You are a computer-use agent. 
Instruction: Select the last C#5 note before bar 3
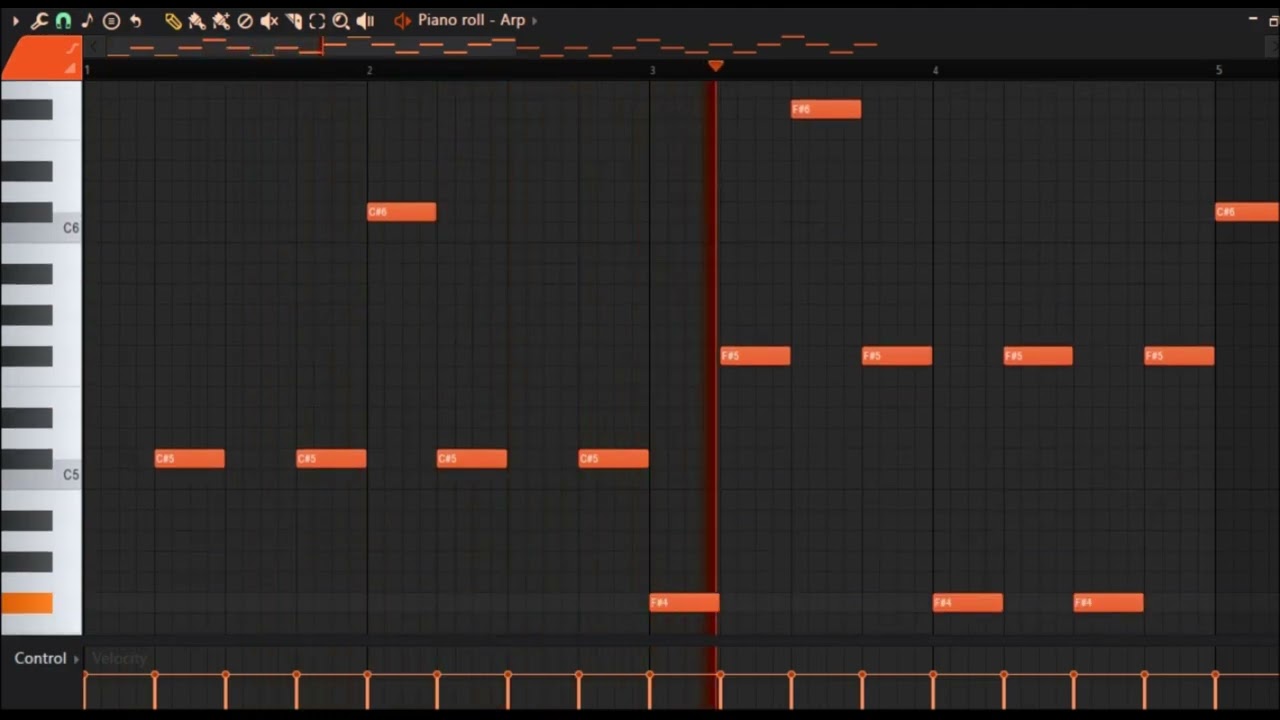pyautogui.click(x=614, y=459)
